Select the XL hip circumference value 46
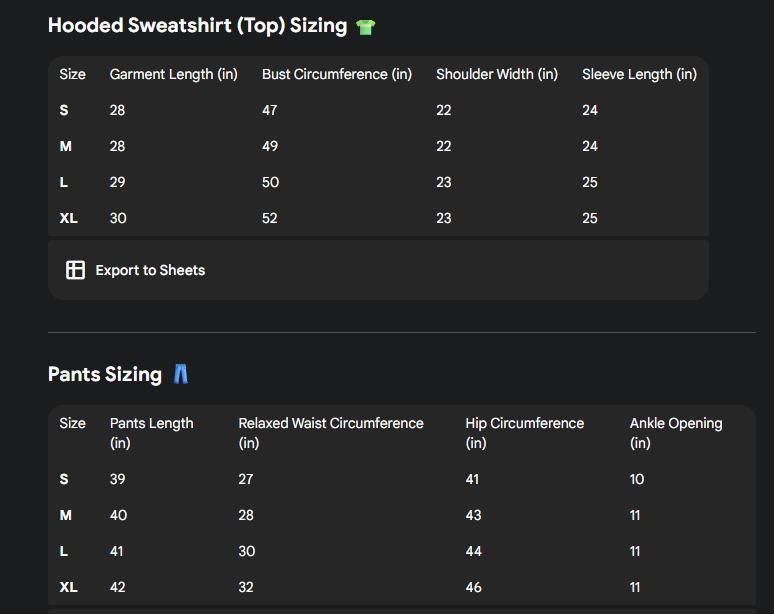 pos(473,587)
